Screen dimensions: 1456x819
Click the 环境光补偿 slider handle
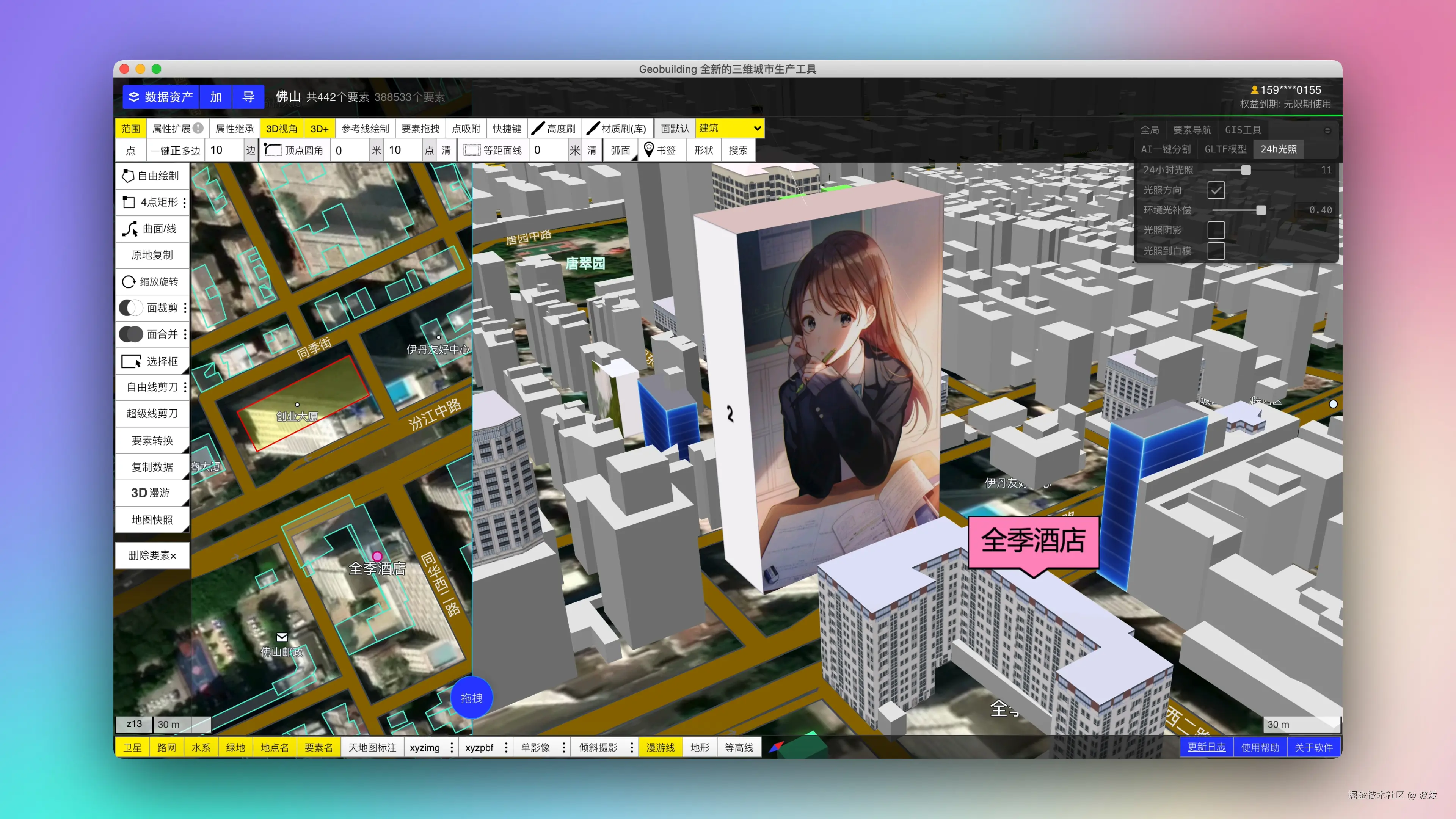pos(1261,210)
